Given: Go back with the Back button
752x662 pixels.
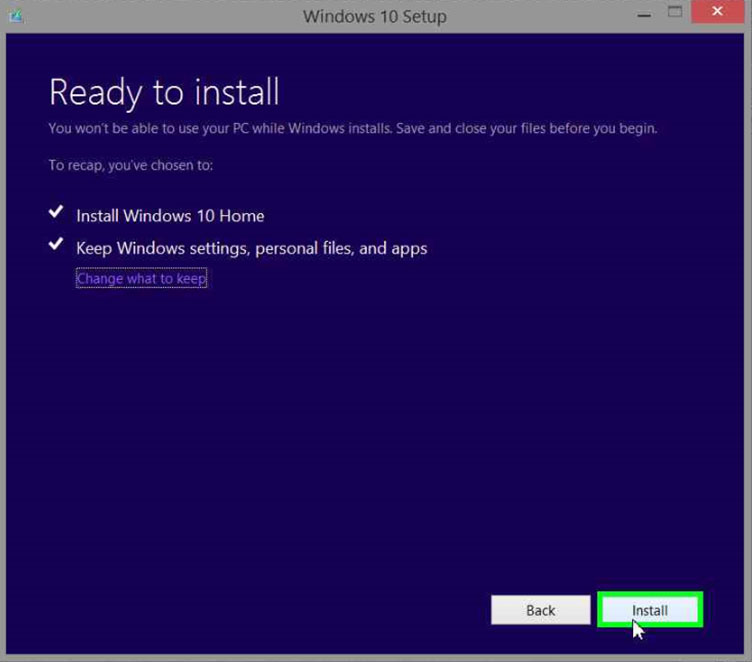Looking at the screenshot, I should point(540,610).
